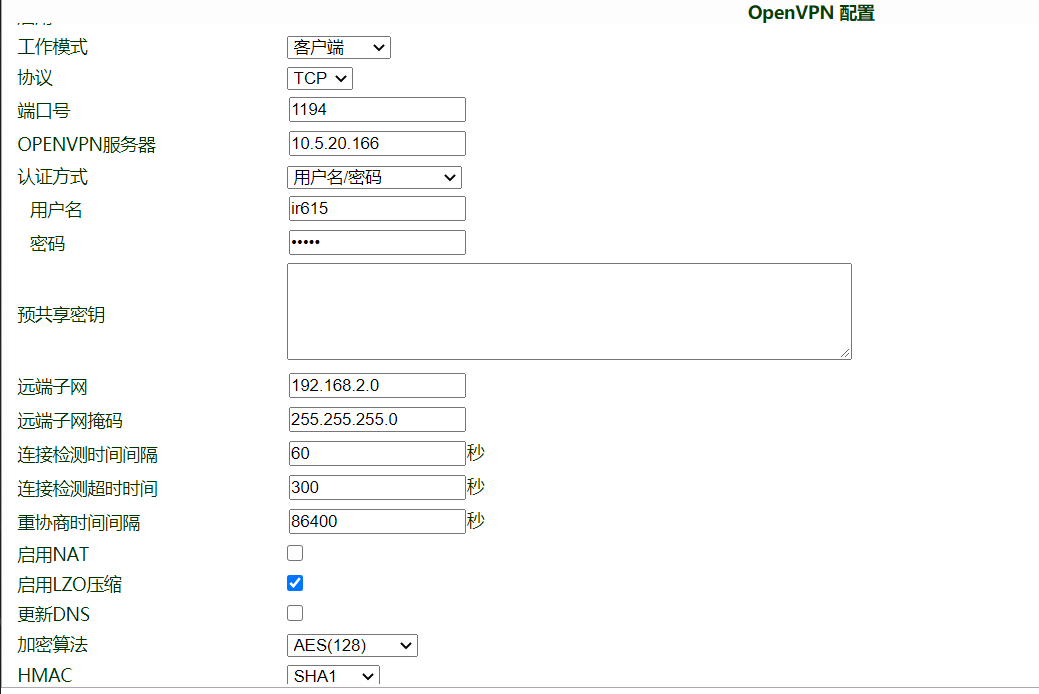Screen dimensions: 1039x694
Task: Open the 工作模式 dropdown set to 客户端
Action: [x=338, y=47]
